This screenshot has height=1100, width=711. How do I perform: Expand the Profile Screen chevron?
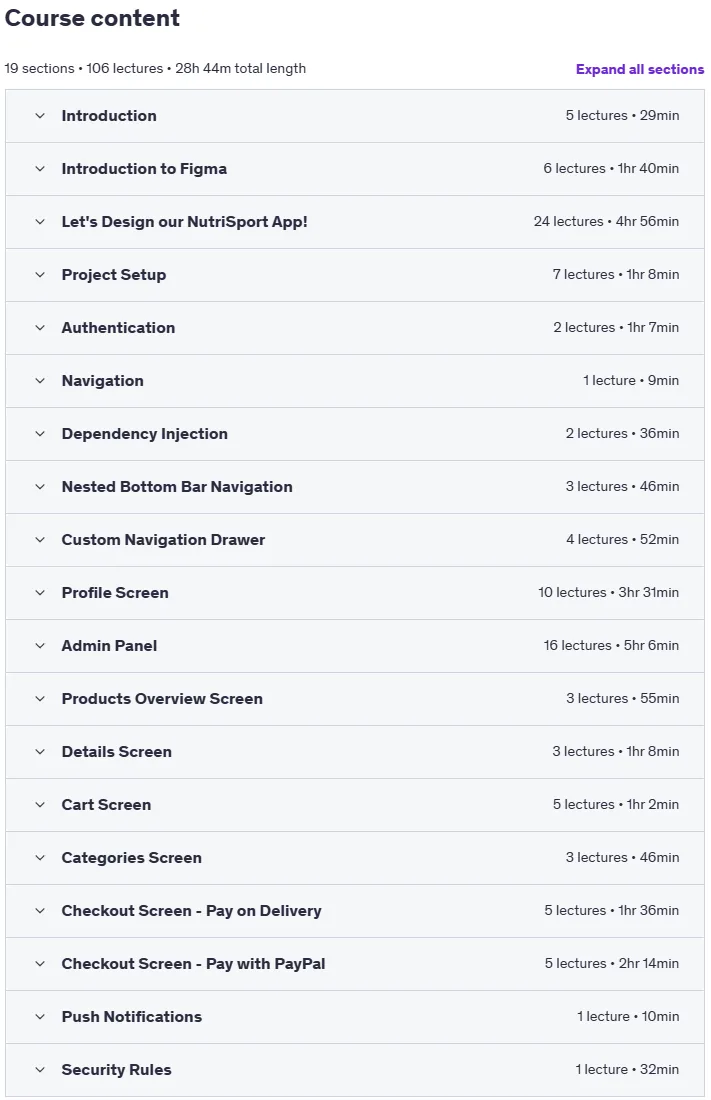(x=40, y=593)
